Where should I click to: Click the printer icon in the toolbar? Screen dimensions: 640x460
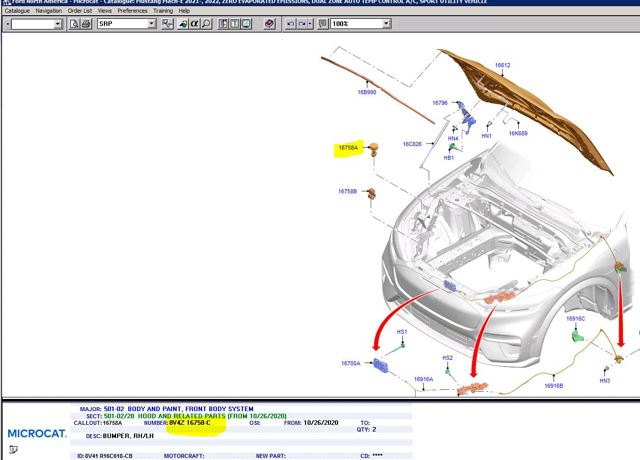(86, 24)
